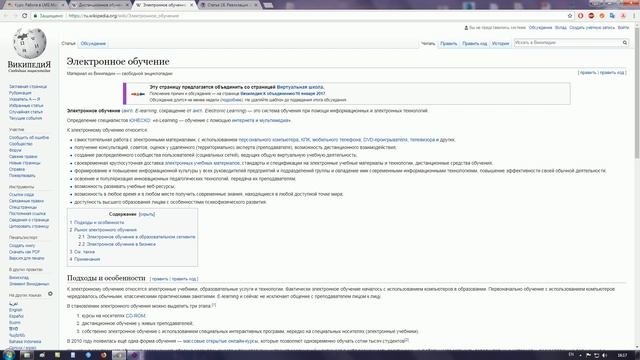Collapse contents with the скрыть toggle
This screenshot has height=360, width=640.
147,214
